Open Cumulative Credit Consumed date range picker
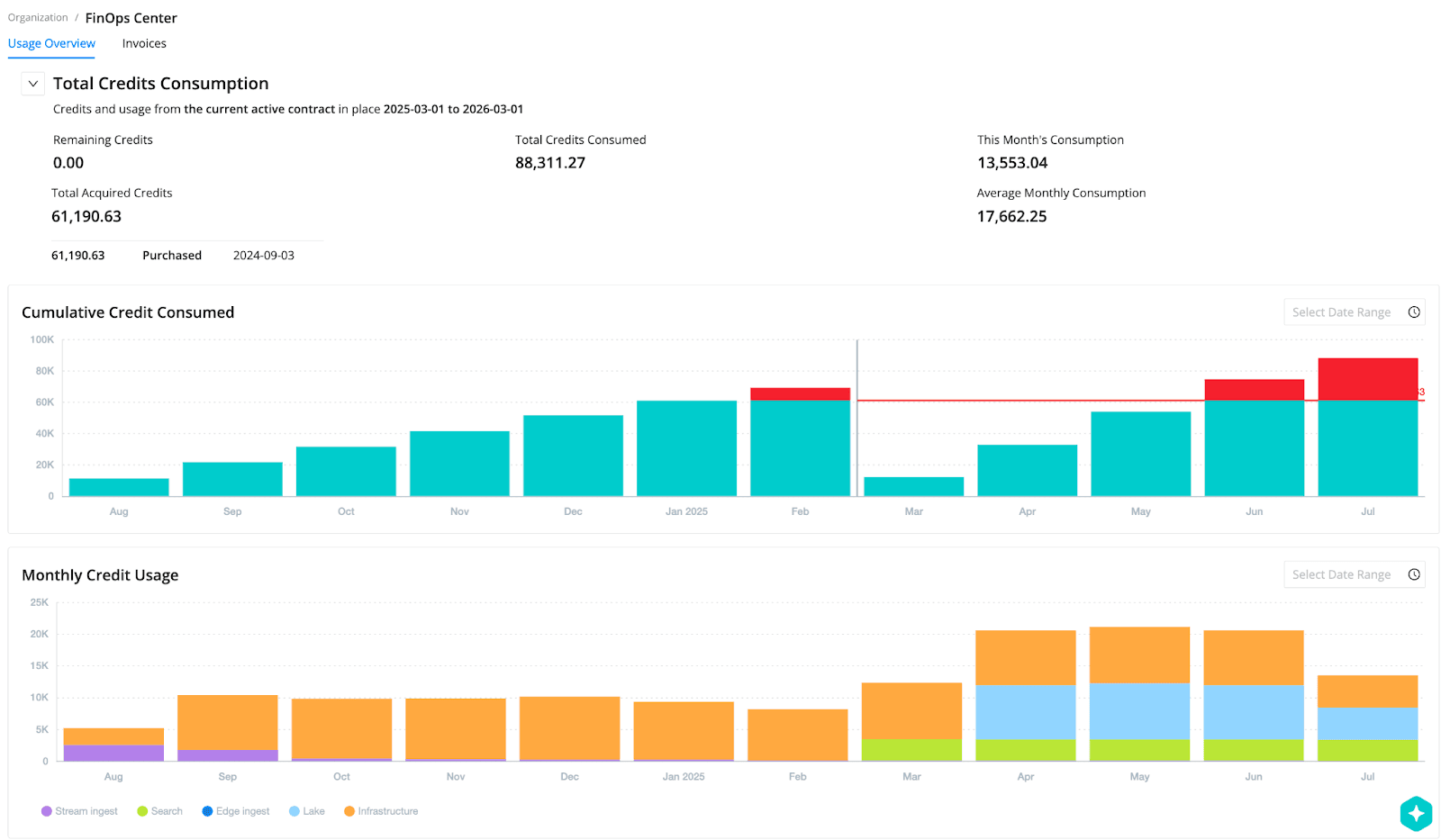 (1341, 312)
